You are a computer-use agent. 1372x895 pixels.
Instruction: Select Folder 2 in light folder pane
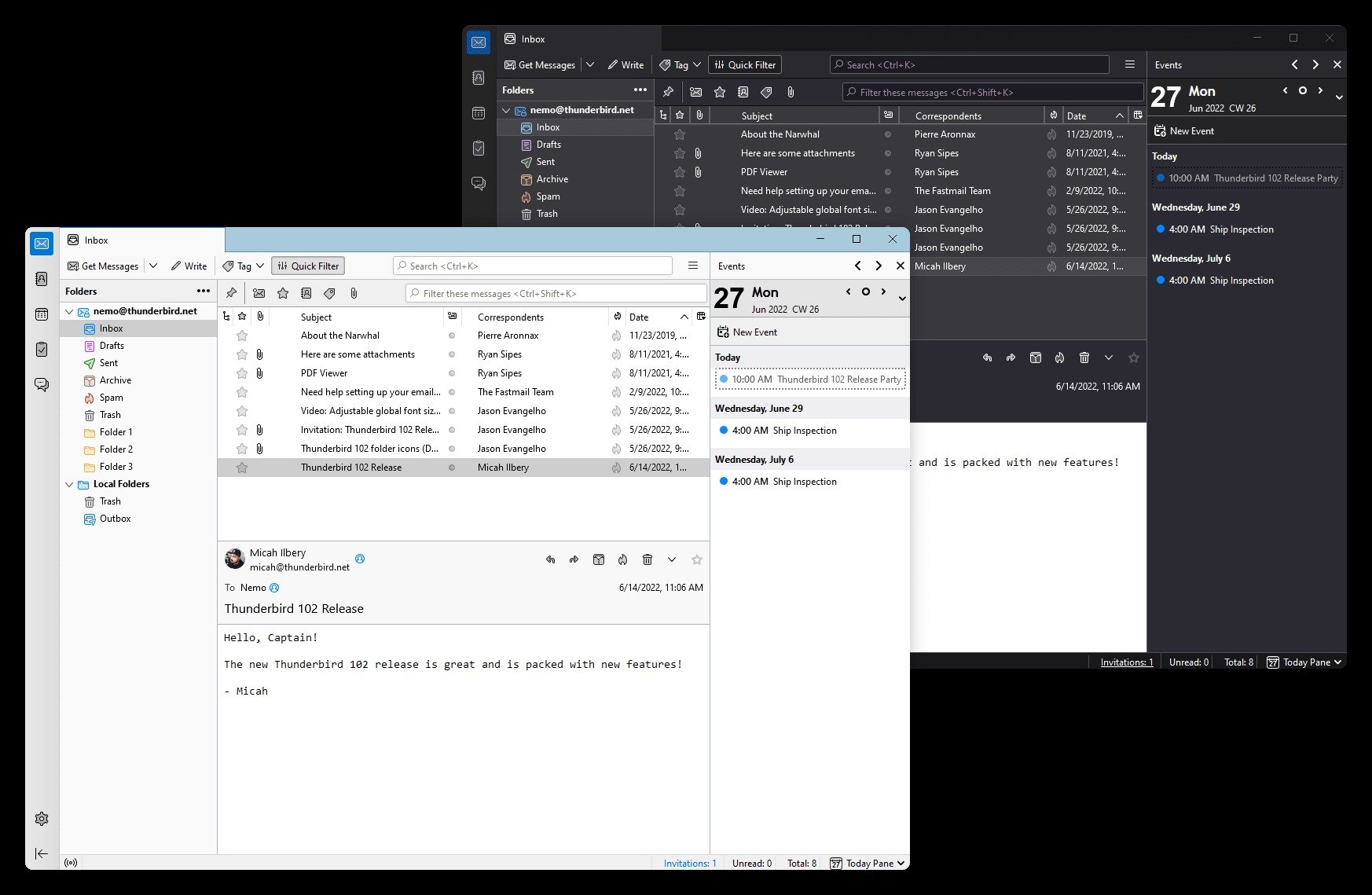[x=116, y=449]
